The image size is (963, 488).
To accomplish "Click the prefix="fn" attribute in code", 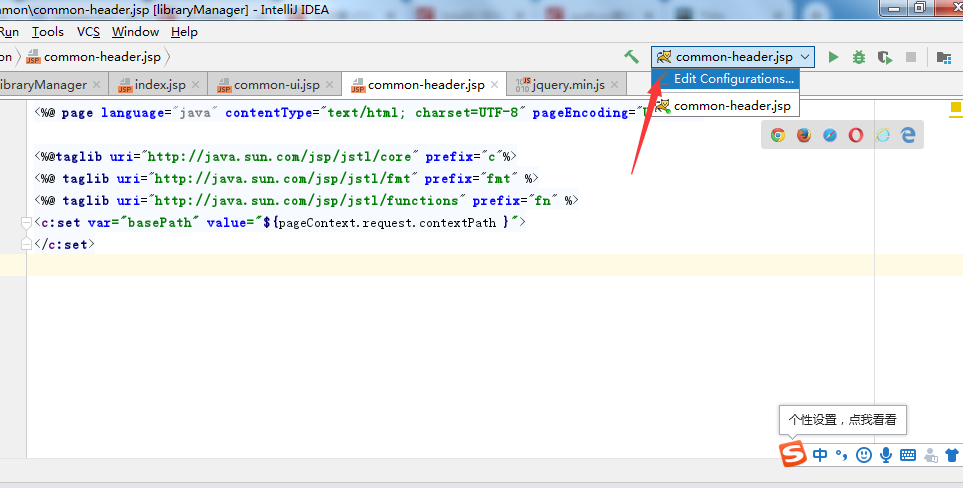I will pos(515,201).
